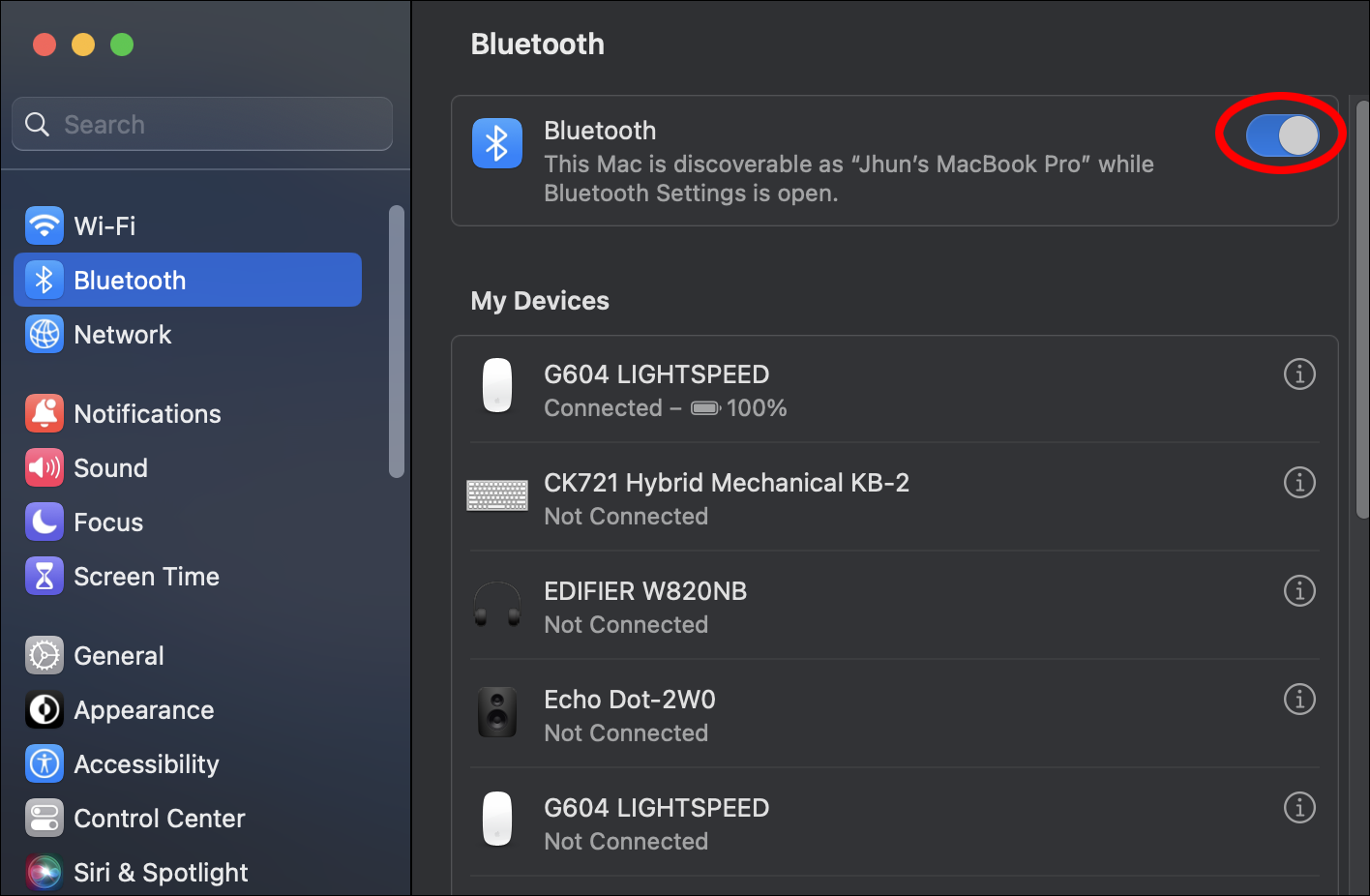Viewport: 1370px width, 896px height.
Task: Click the Echo Dot-2W0 speaker thumbnail
Action: [497, 713]
